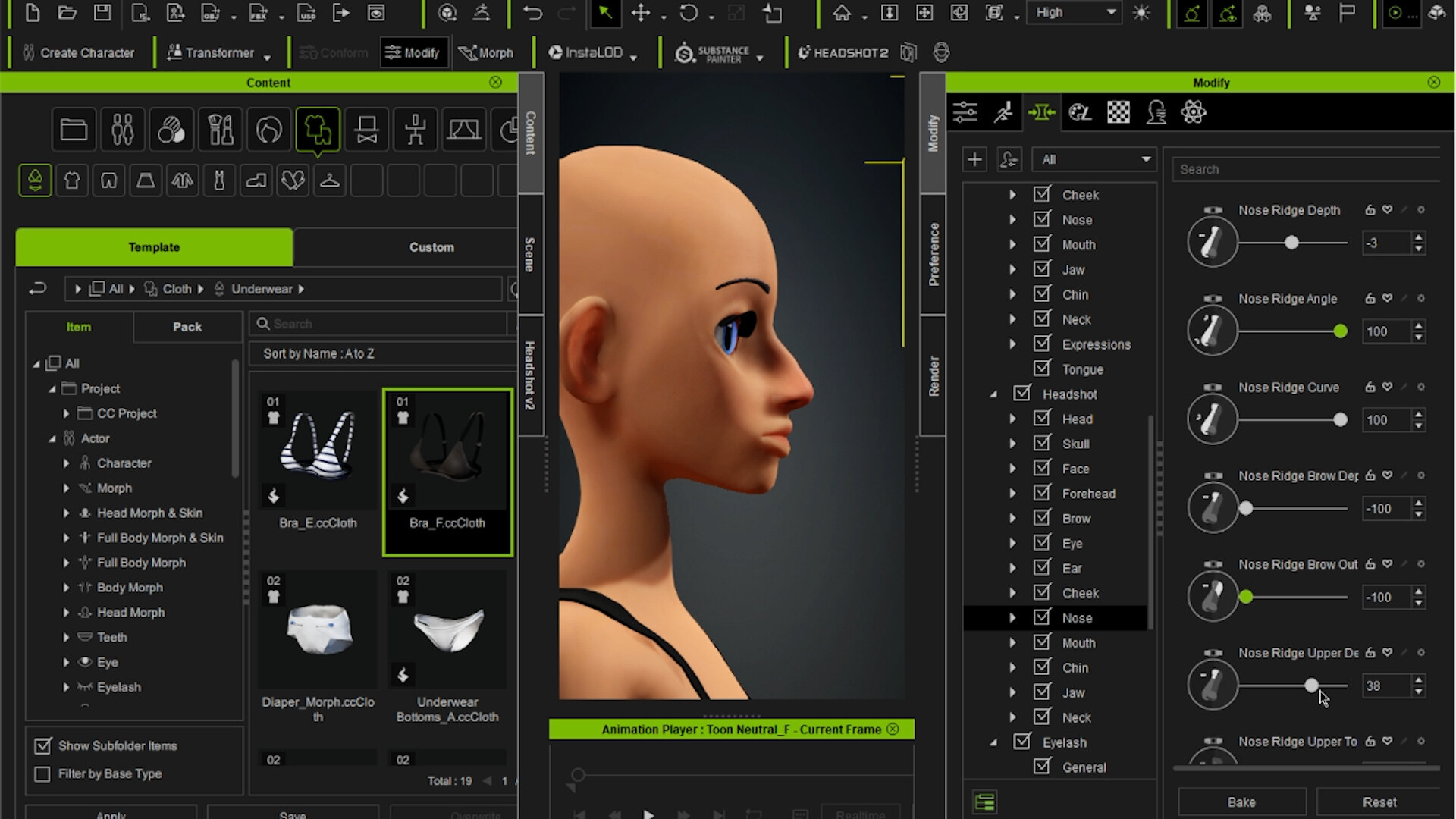Open the Material checkerboard tab icon

[x=1118, y=112]
